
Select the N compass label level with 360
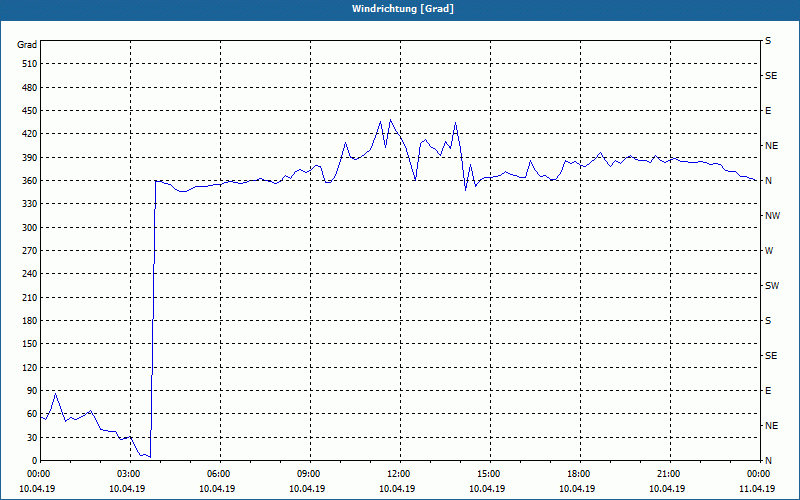pyautogui.click(x=768, y=181)
